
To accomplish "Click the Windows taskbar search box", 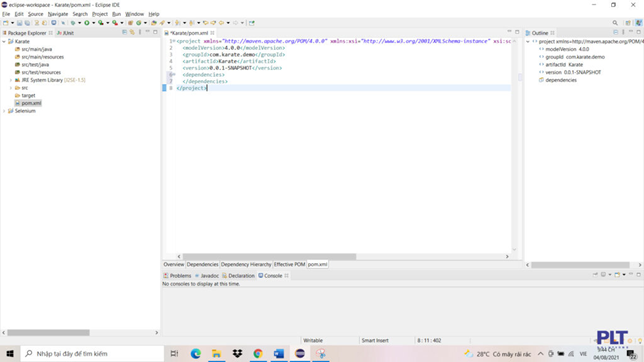I will (92, 353).
